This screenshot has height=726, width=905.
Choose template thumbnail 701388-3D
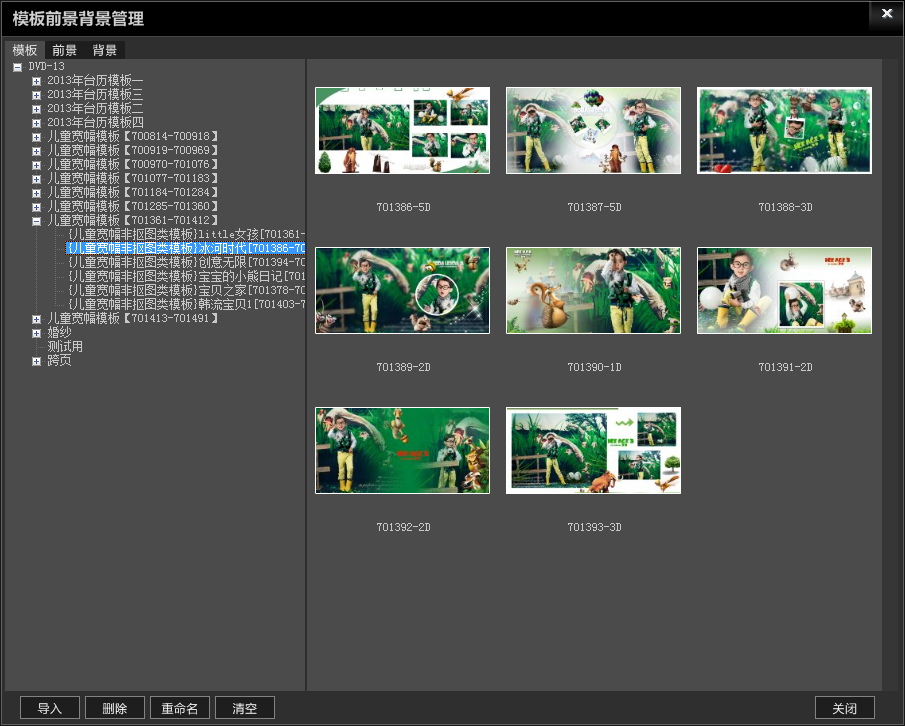[x=784, y=130]
